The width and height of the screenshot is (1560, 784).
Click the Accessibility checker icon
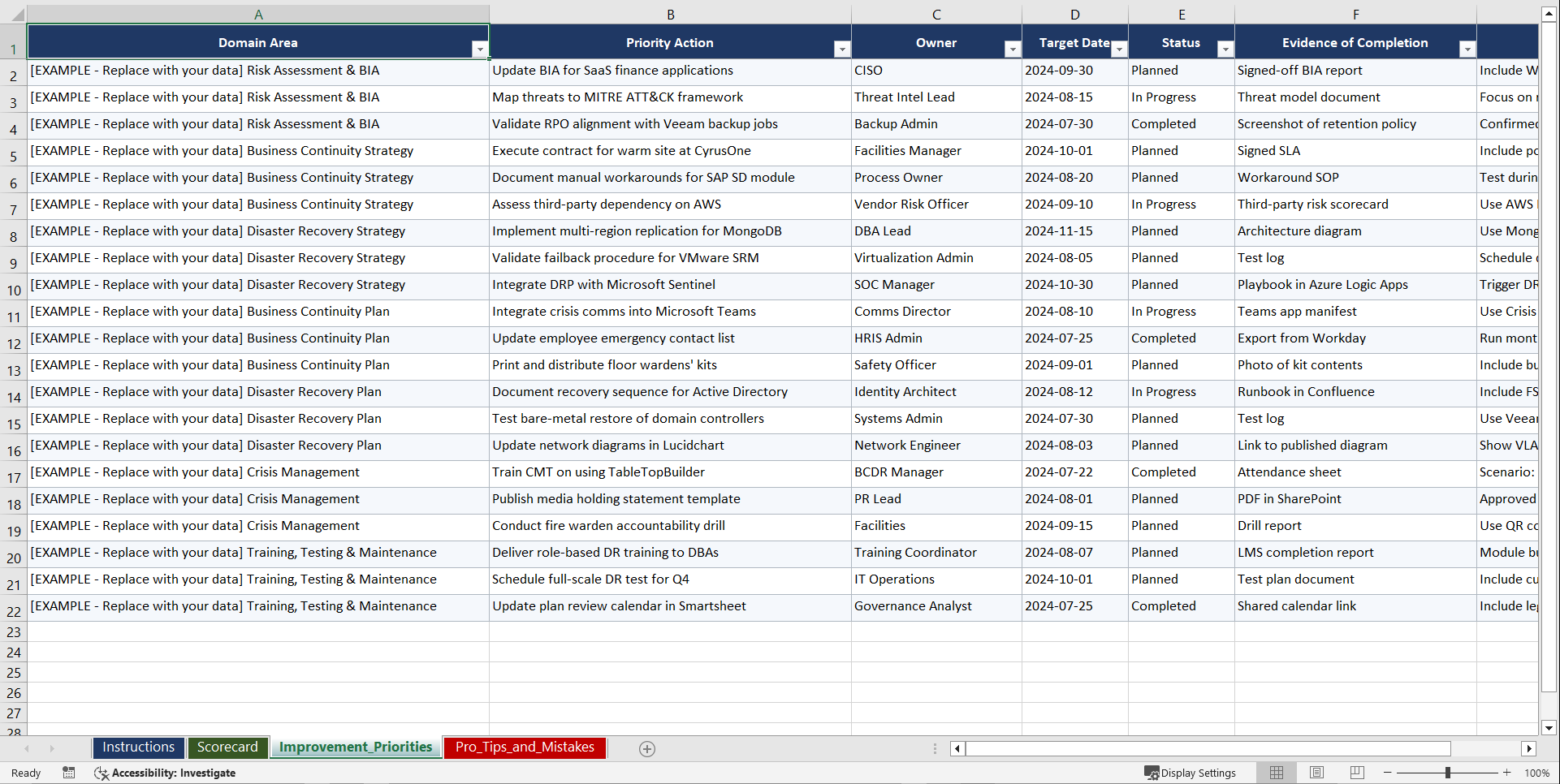[x=101, y=773]
